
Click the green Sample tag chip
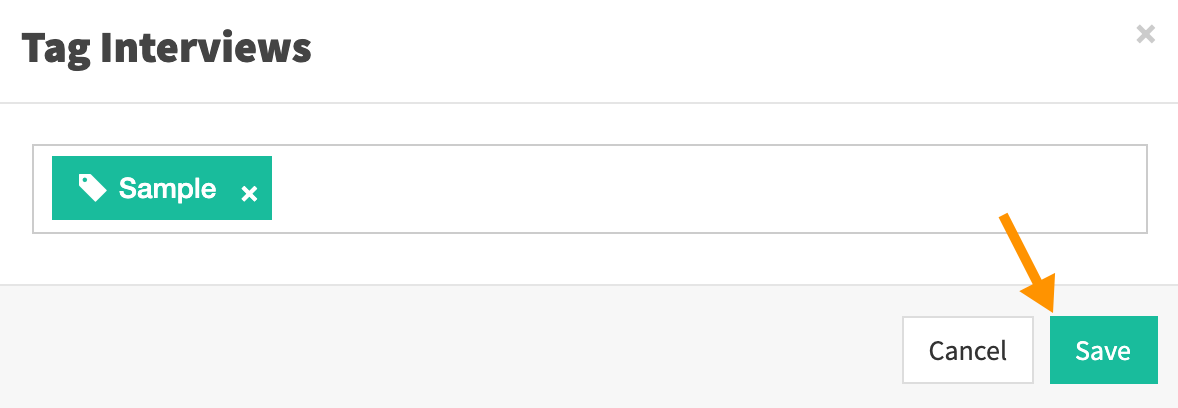click(x=162, y=188)
